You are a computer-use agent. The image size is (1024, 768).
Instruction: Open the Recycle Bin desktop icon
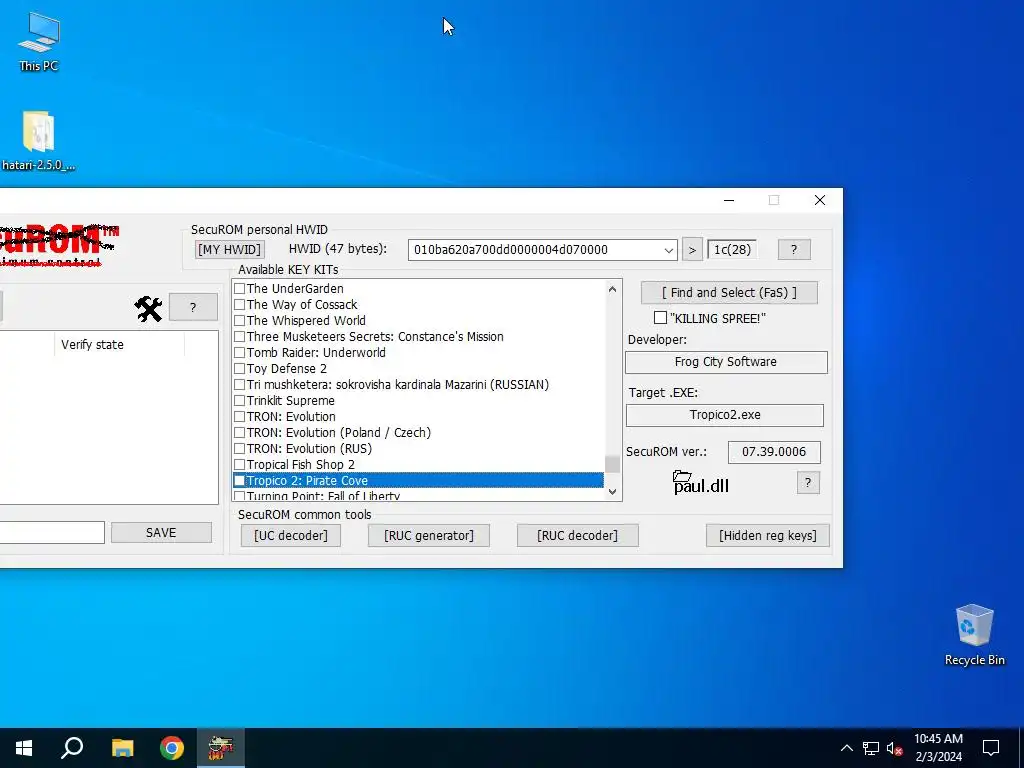(974, 634)
